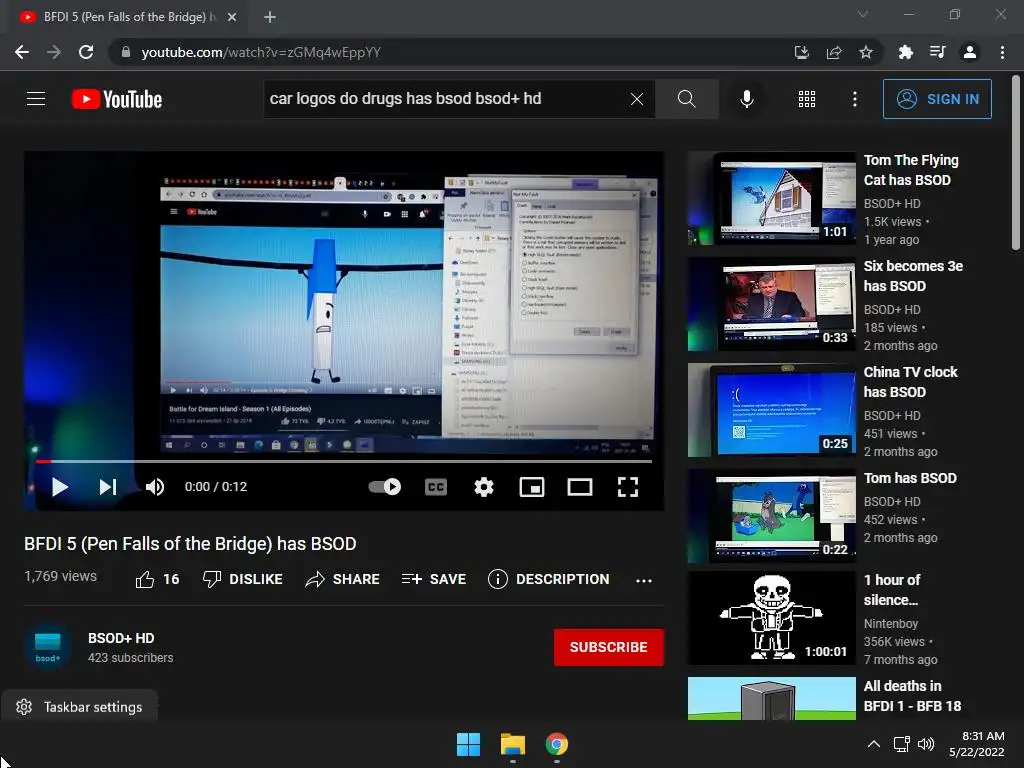
Task: Click the page vertical scrollbar
Action: tap(1016, 162)
